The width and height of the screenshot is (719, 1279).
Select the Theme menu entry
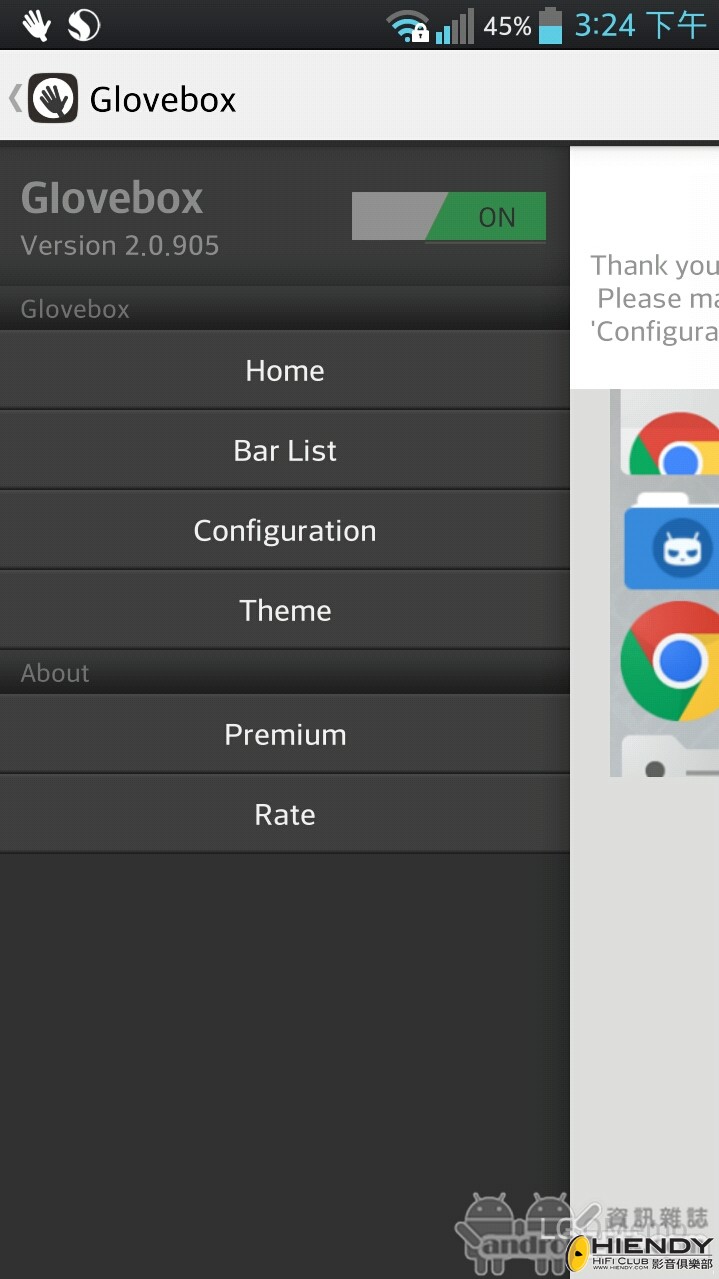coord(285,610)
